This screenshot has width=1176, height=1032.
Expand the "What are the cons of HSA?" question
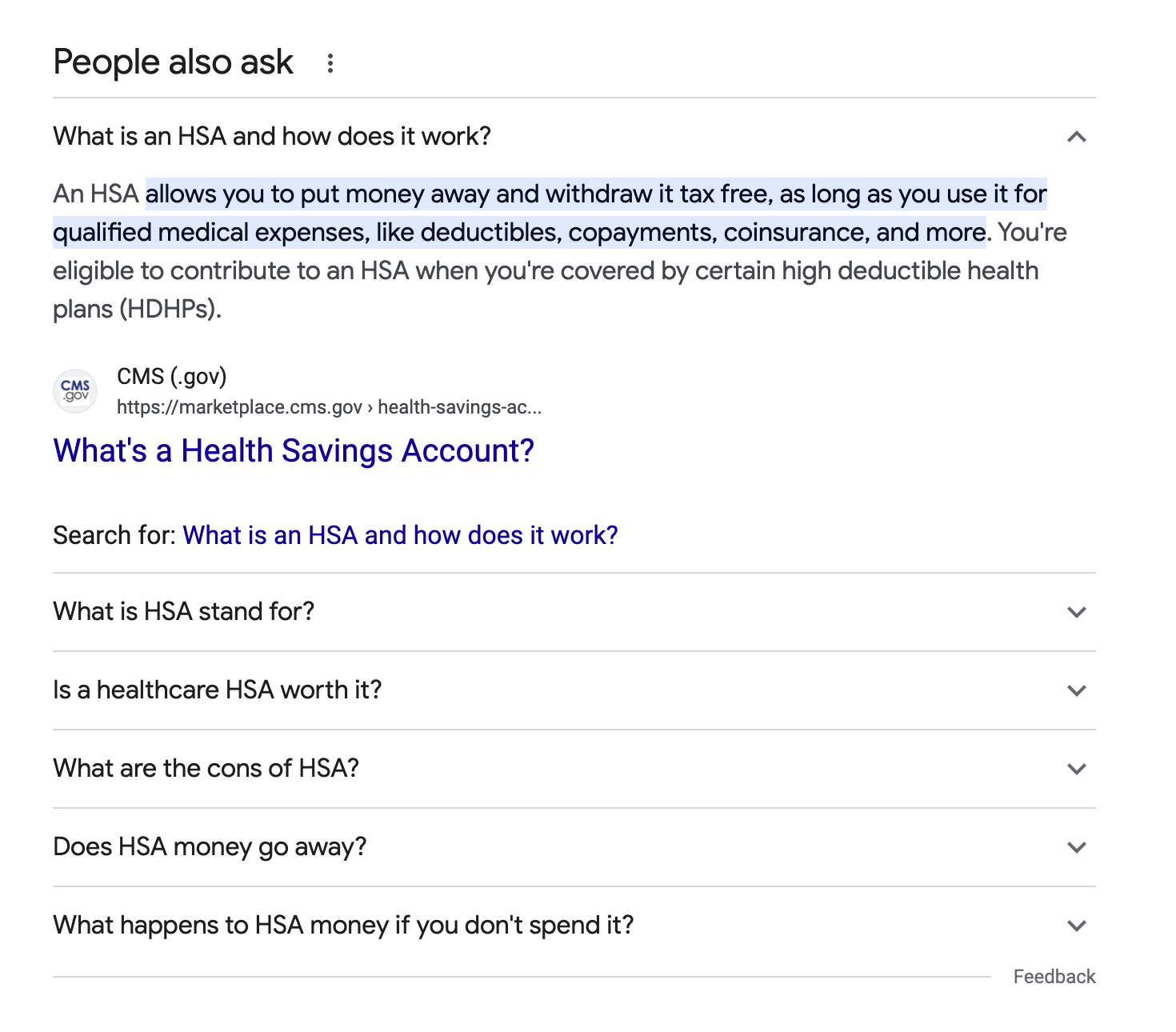tap(206, 769)
